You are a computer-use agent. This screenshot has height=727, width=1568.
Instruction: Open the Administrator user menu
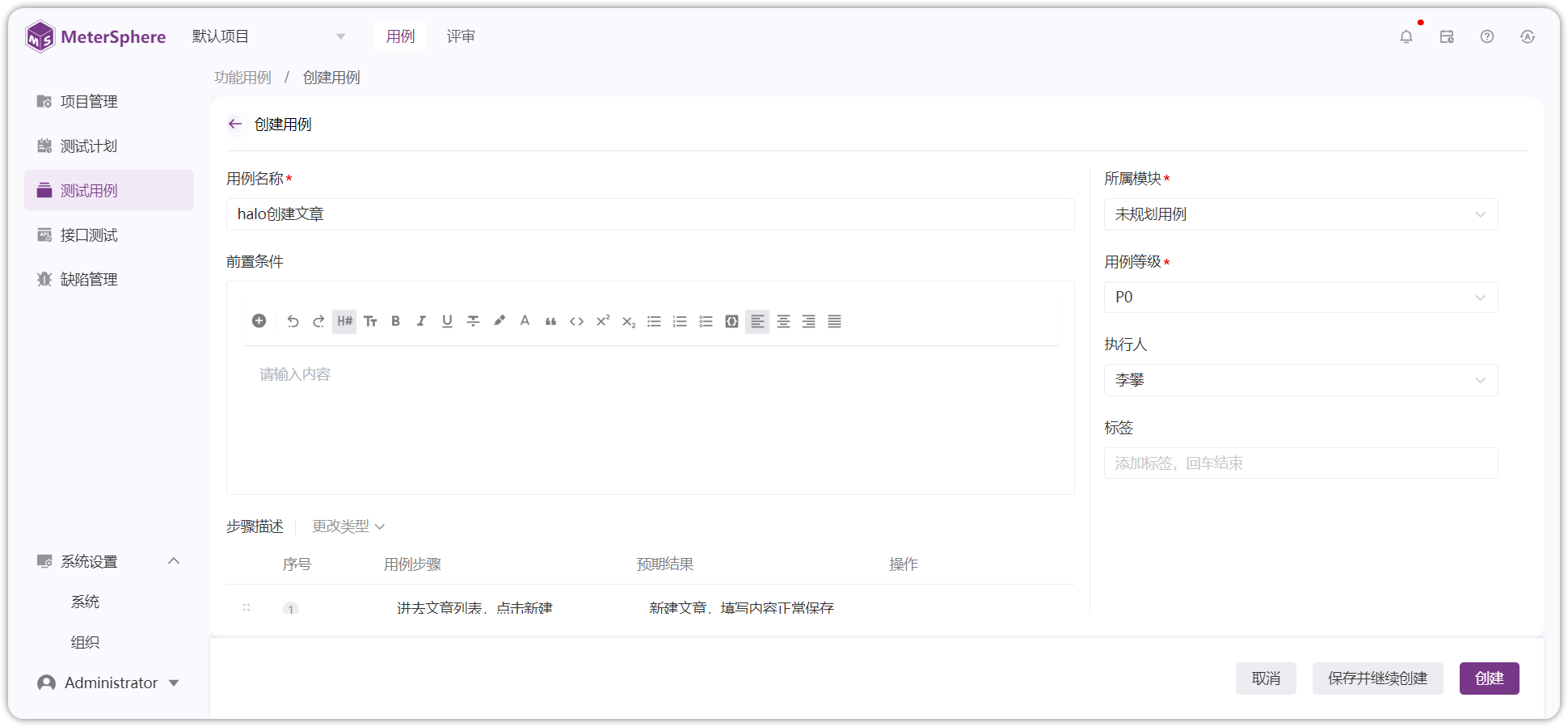(x=108, y=683)
